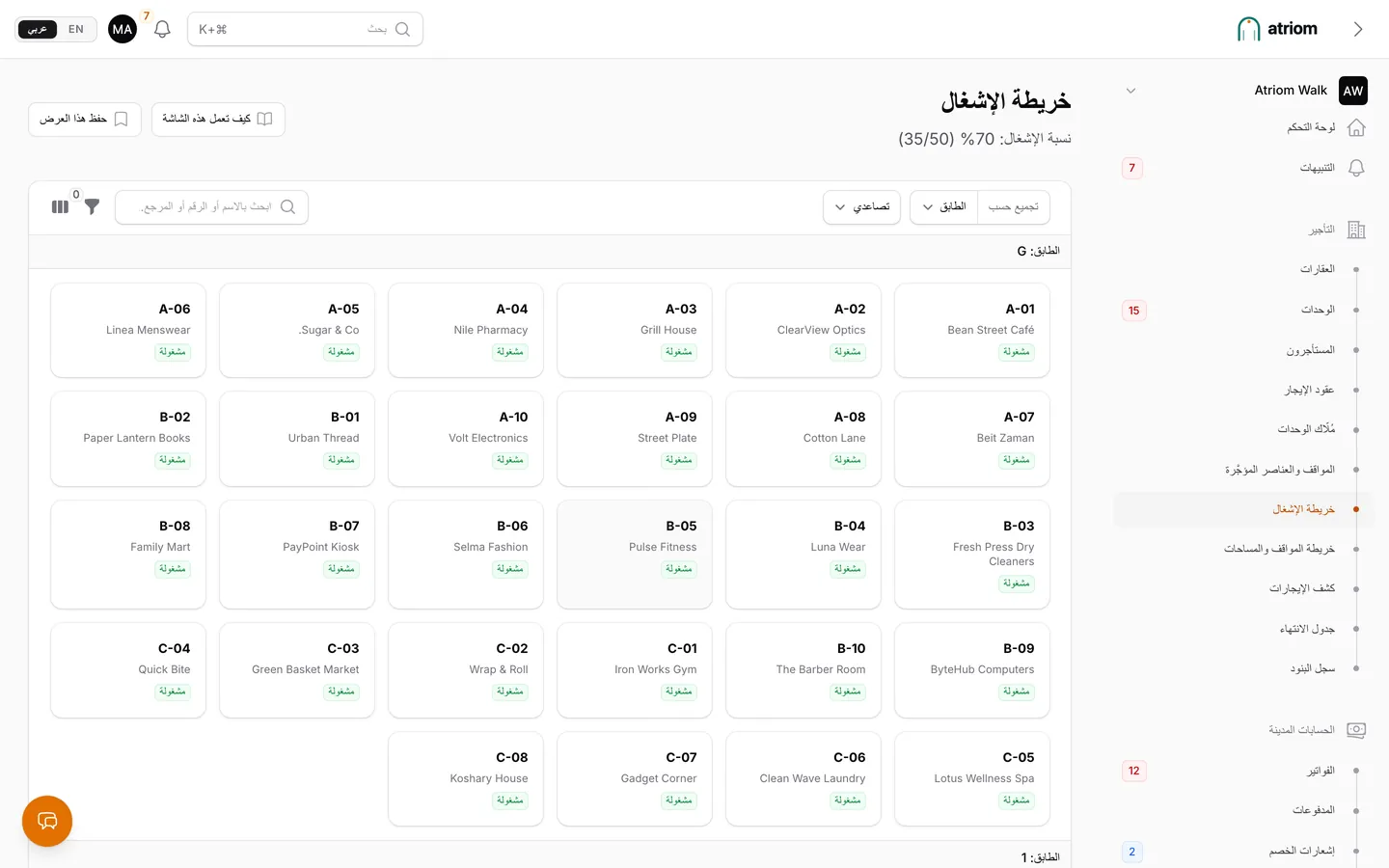Switch language to EN
Image resolution: width=1389 pixels, height=868 pixels.
coord(76,29)
